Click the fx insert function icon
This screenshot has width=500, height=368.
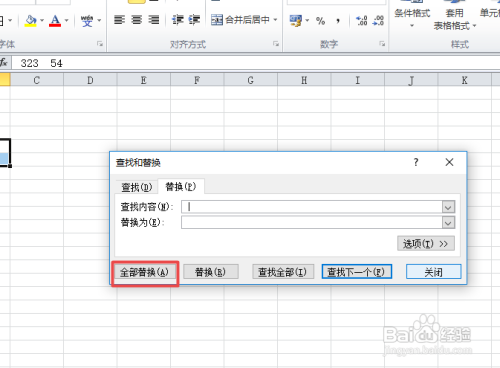[4, 63]
